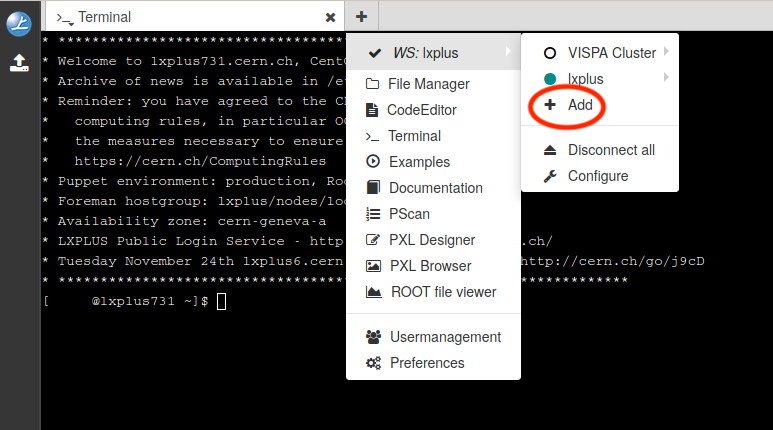Open new tab with plus button
This screenshot has height=430, width=773.
pyautogui.click(x=361, y=16)
